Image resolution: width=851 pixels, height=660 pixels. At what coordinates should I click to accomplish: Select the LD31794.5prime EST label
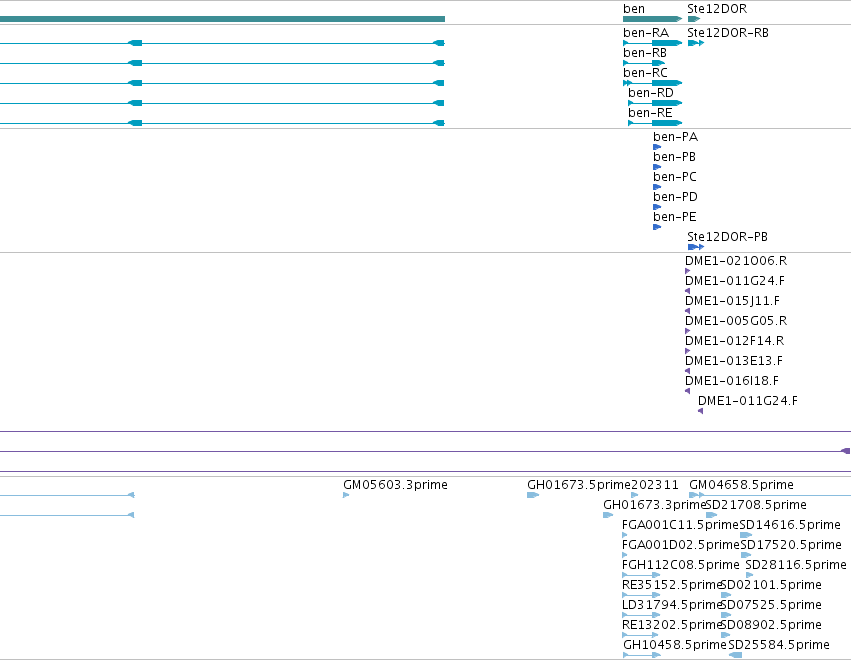(x=671, y=606)
